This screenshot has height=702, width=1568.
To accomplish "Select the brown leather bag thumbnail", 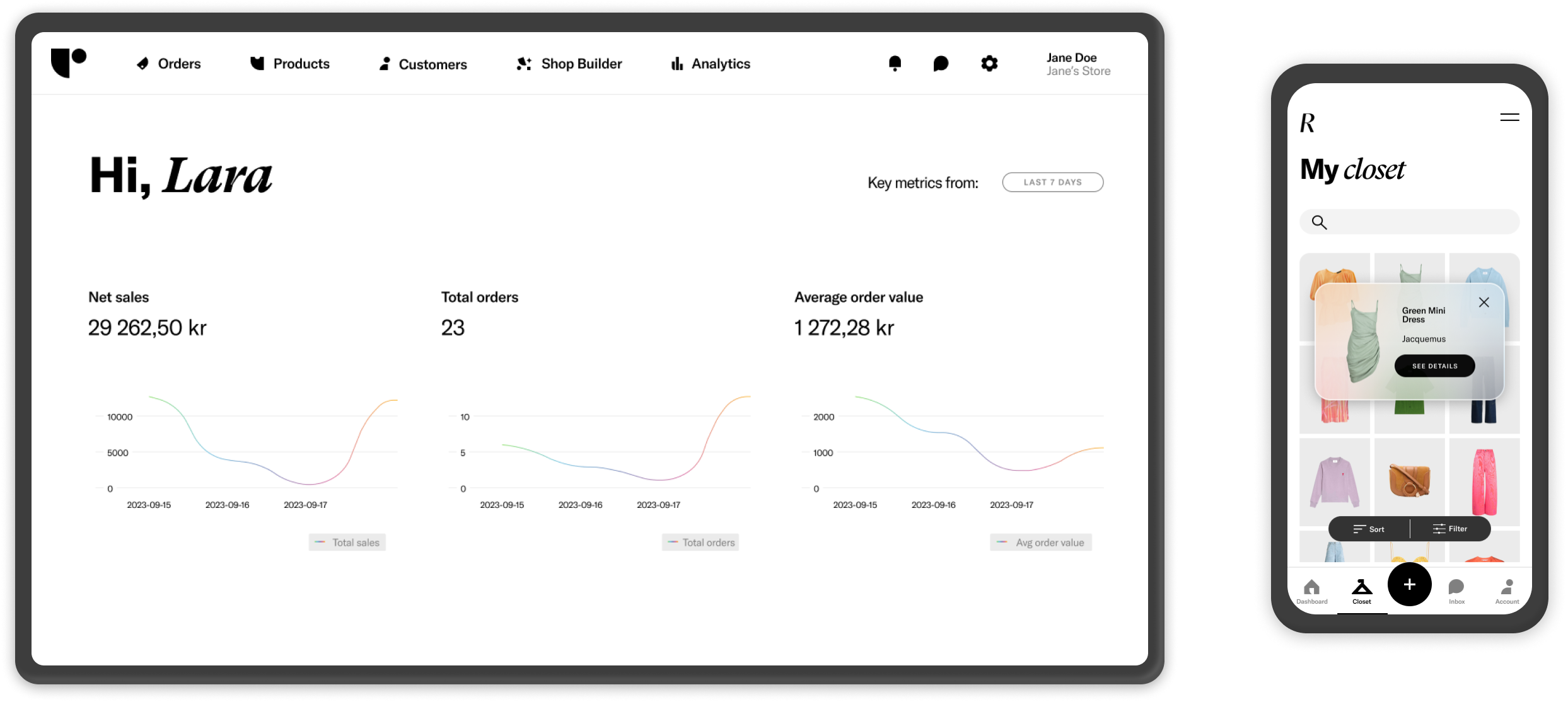I will tap(1410, 482).
